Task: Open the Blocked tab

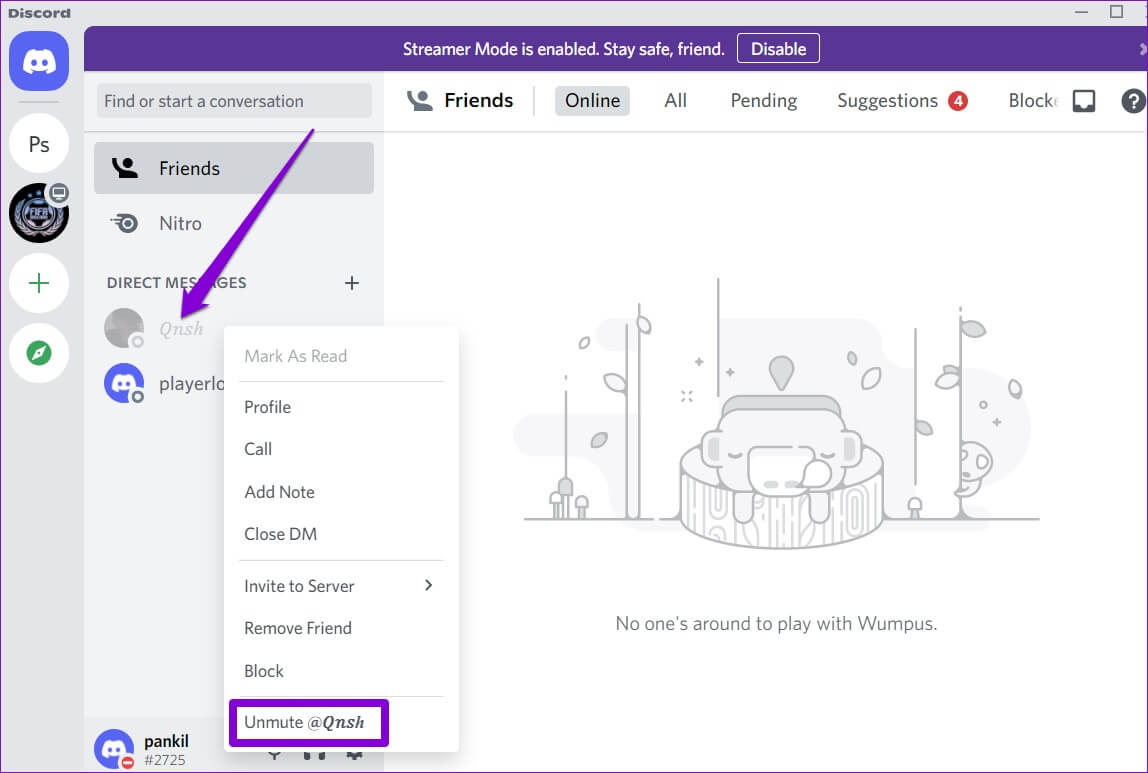Action: click(x=1032, y=100)
